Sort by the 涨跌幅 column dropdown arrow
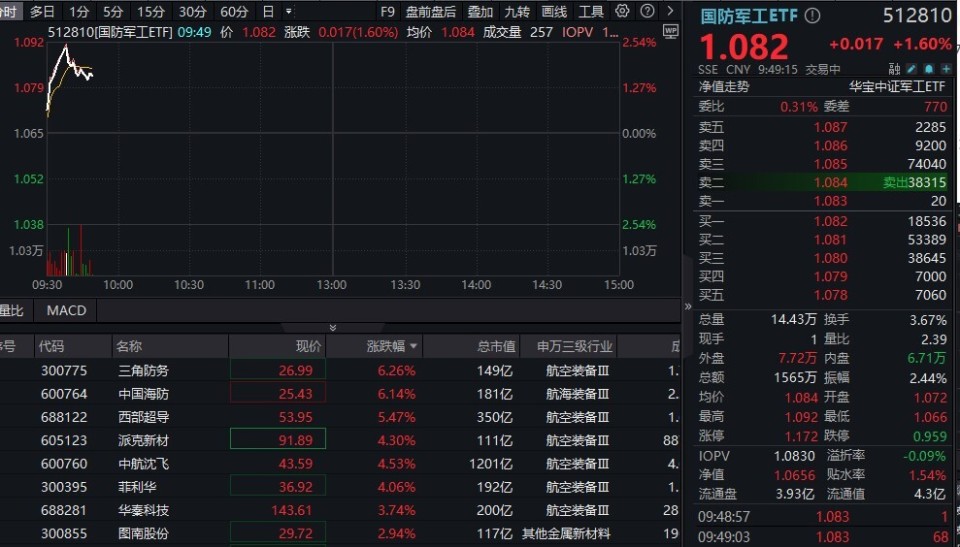The height and width of the screenshot is (547, 960). tap(413, 347)
